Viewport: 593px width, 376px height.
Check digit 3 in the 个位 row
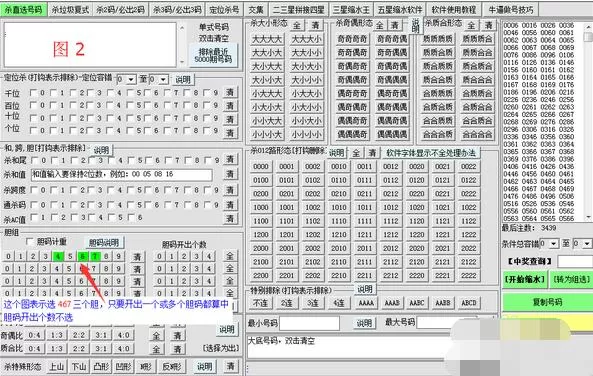pos(91,131)
